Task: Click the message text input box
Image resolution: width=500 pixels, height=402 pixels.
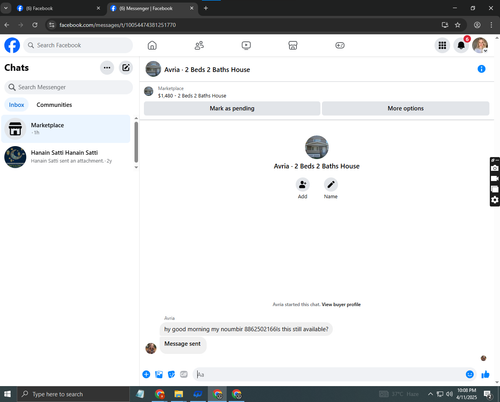Action: tap(329, 374)
